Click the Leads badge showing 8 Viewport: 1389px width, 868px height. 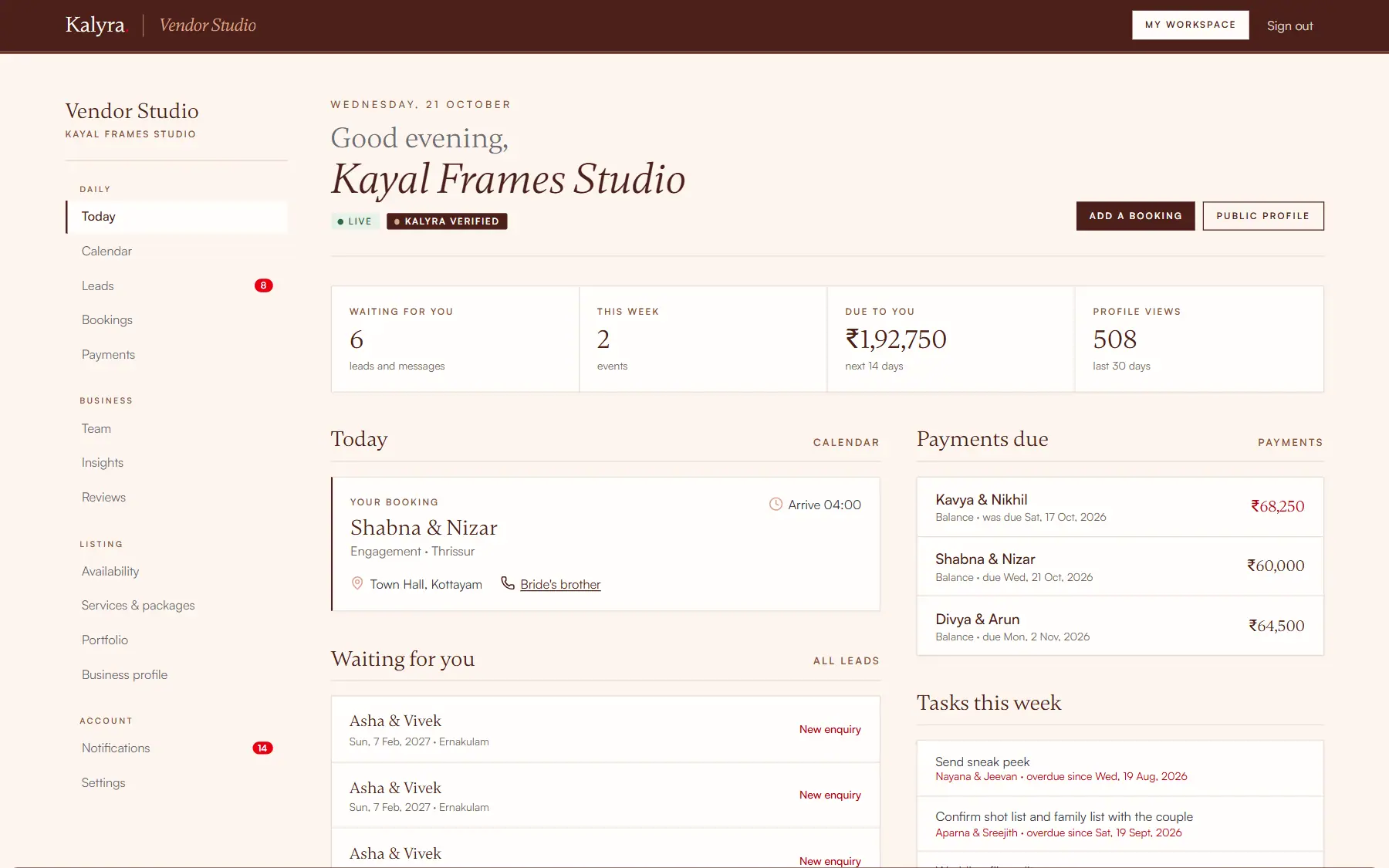[x=263, y=285]
